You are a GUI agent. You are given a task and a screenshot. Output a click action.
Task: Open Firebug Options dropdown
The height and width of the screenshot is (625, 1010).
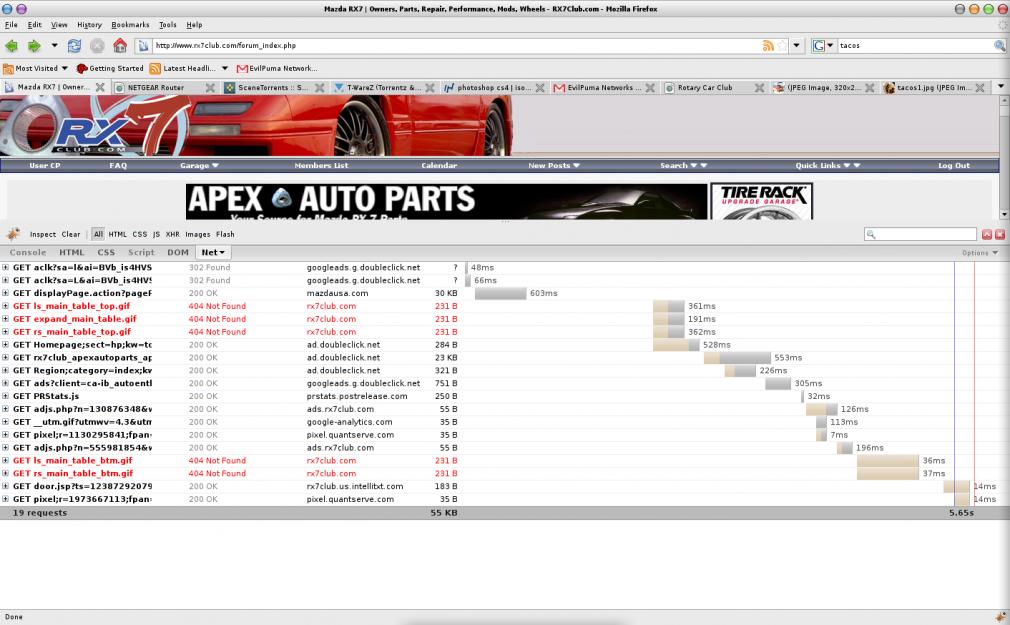point(979,253)
